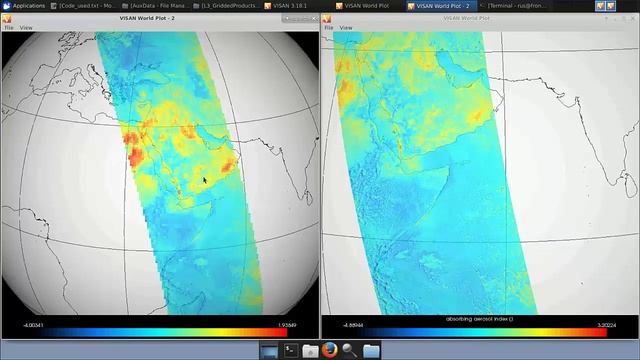The width and height of the screenshot is (640, 360).
Task: Click the first VISAN tray icon in top panel
Action: point(600,6)
